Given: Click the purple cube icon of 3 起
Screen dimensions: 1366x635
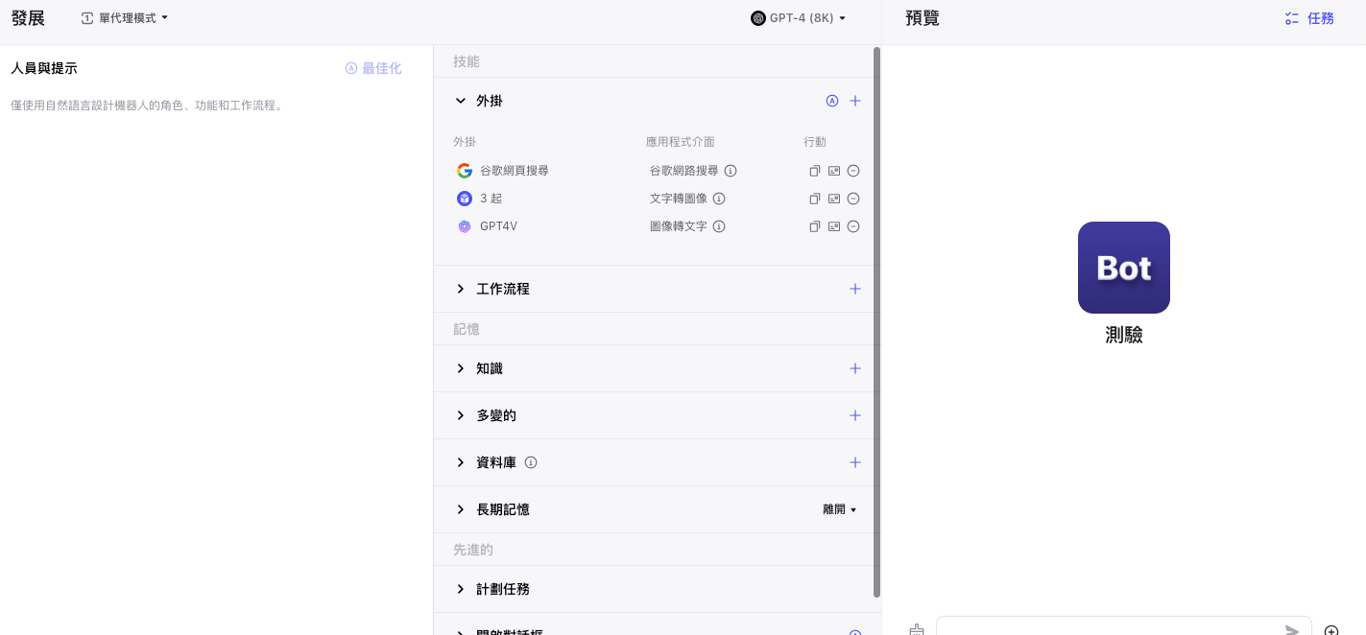Looking at the screenshot, I should click(464, 199).
